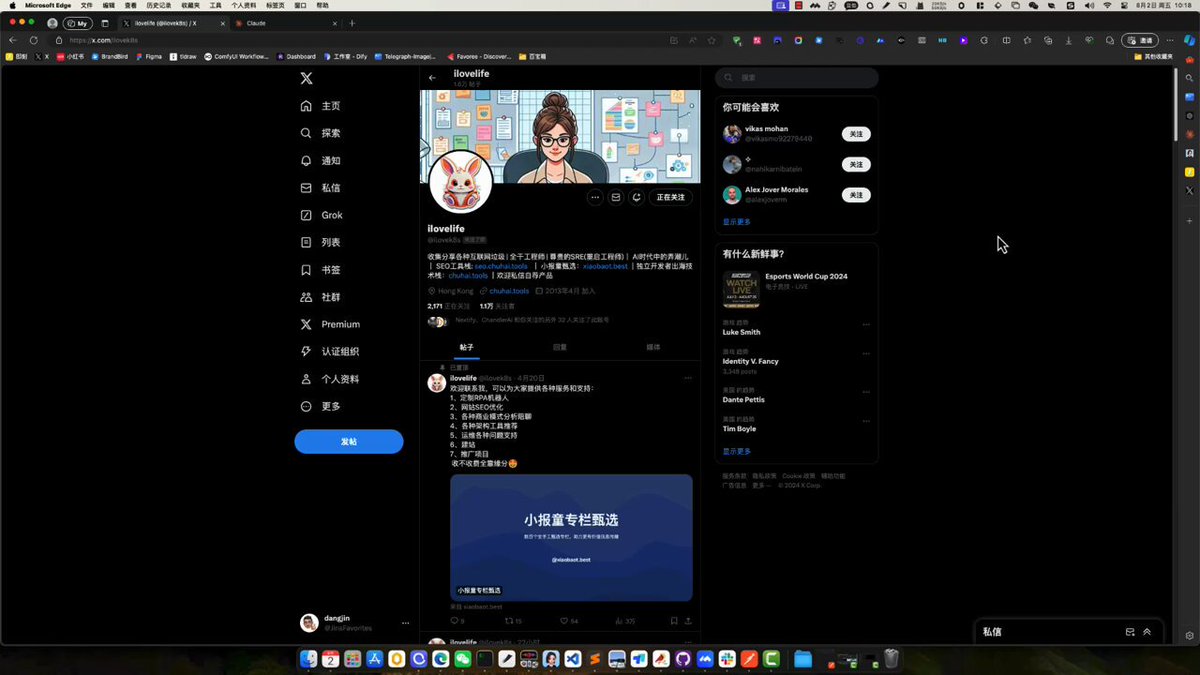Open the rabbit profile avatar
Screen dimensions: 1200x675
[460, 182]
